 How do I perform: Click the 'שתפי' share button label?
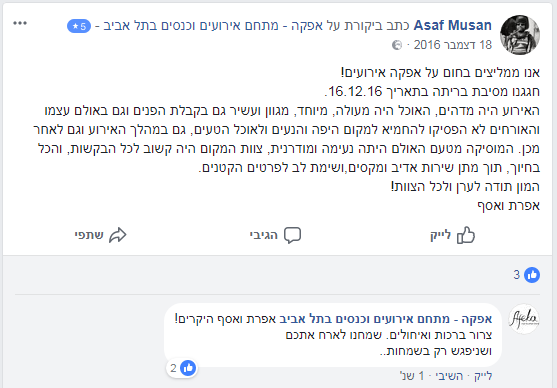pos(89,235)
